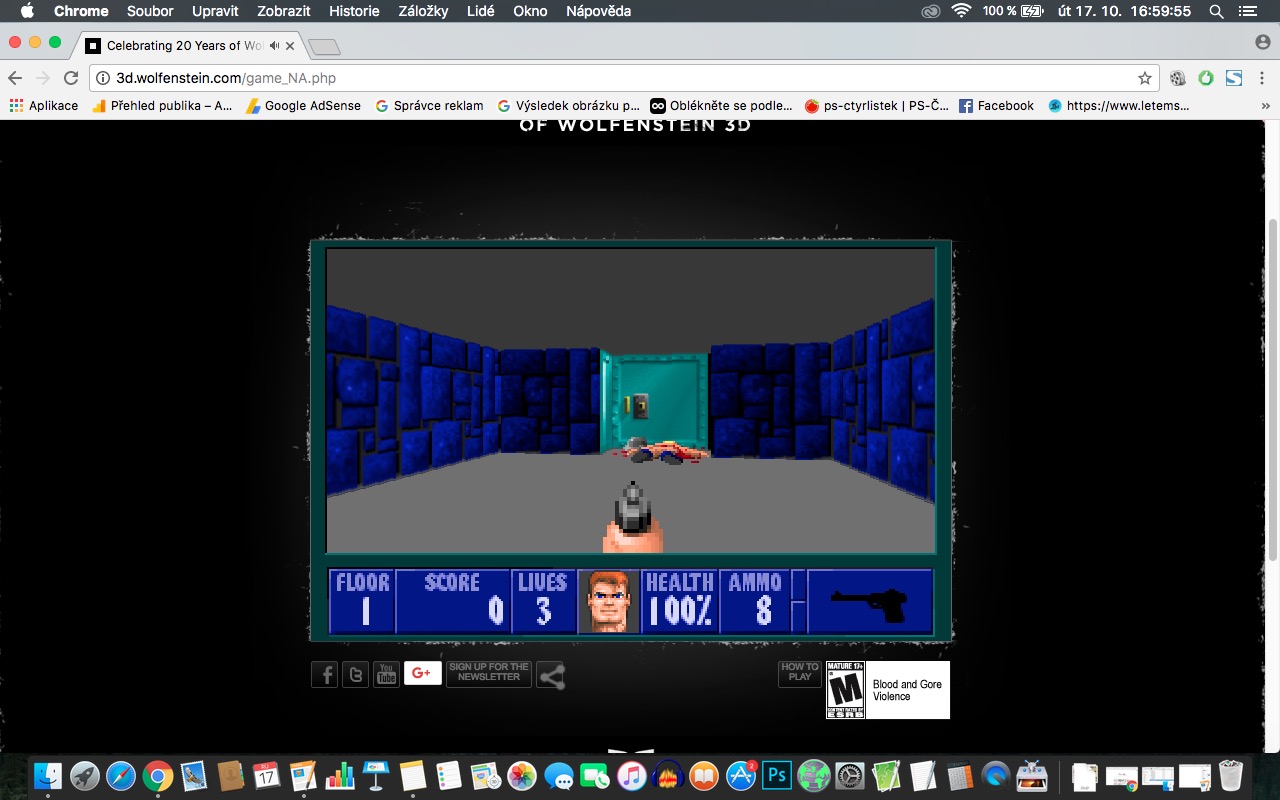Open the Chrome application menu
Screen dimensions: 1280x800
pos(81,11)
